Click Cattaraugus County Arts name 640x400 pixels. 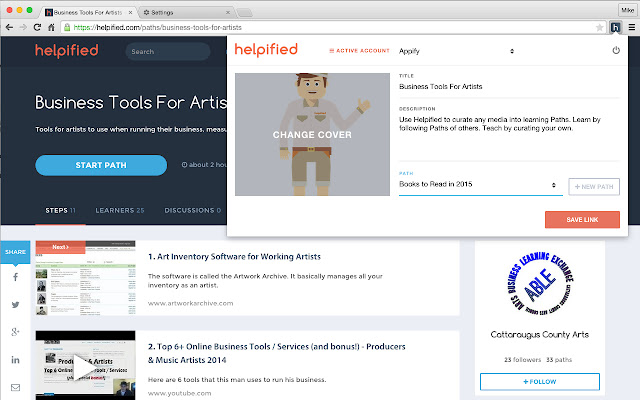click(x=540, y=335)
